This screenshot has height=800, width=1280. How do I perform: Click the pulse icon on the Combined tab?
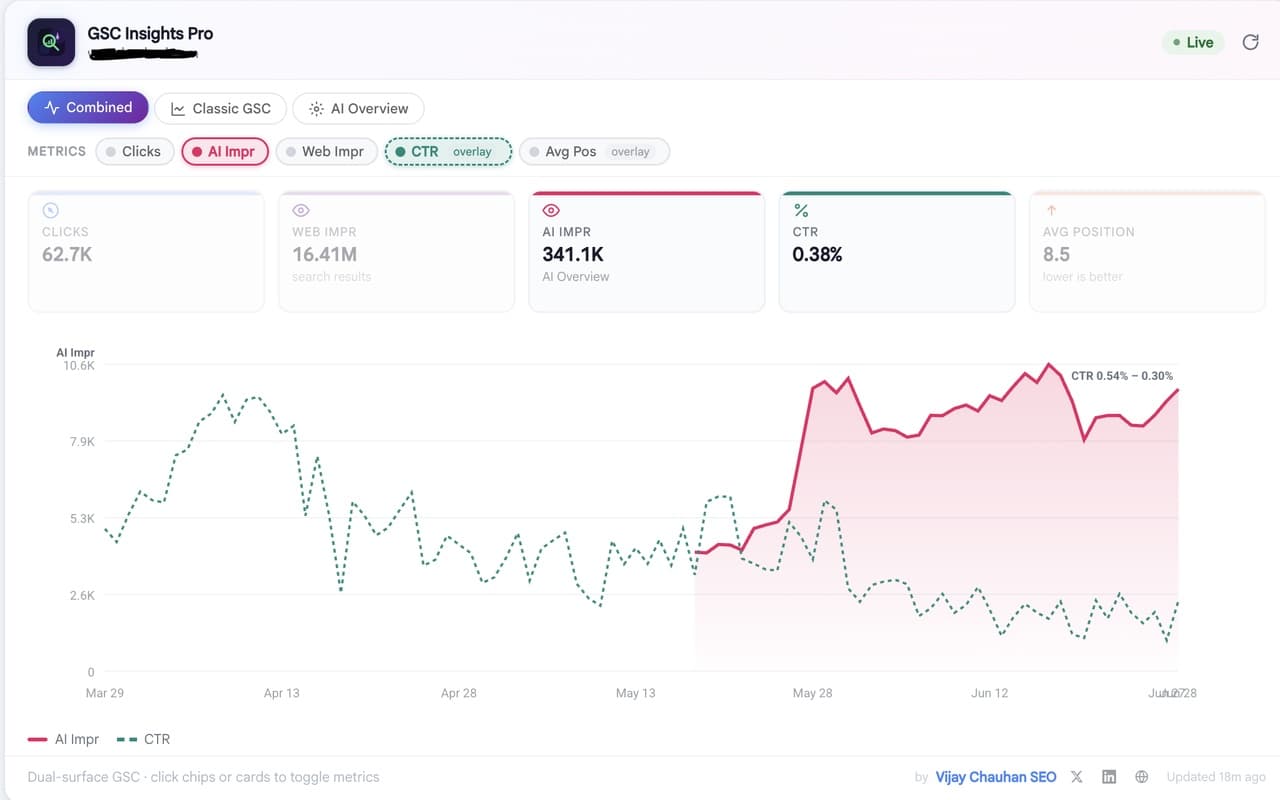[52, 108]
